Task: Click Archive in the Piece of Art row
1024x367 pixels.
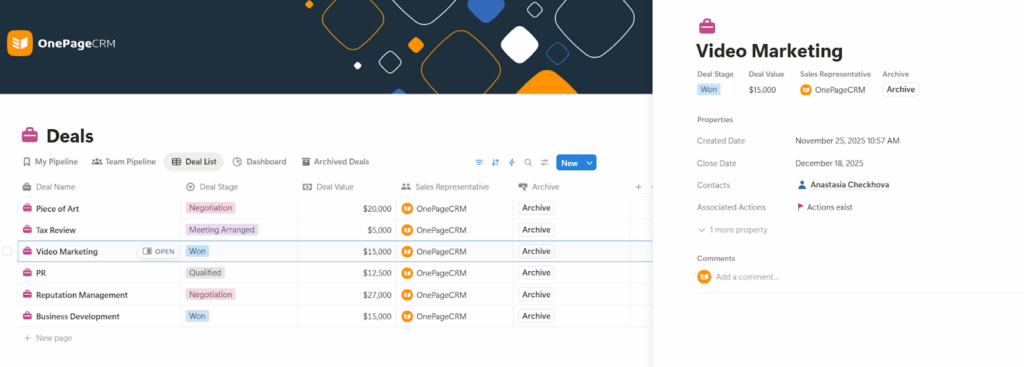Action: (x=536, y=208)
